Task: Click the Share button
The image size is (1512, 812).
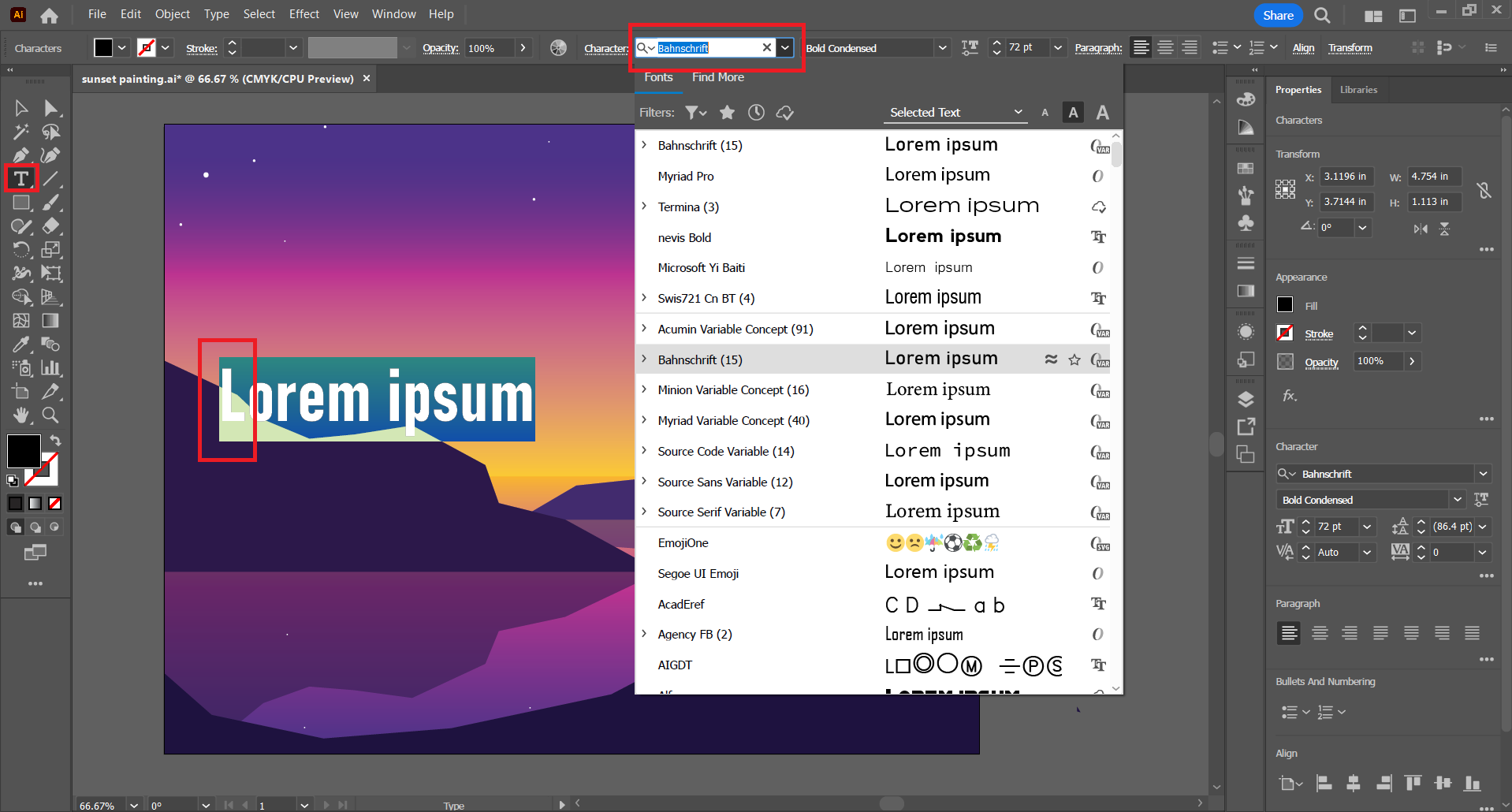Action: pyautogui.click(x=1277, y=14)
